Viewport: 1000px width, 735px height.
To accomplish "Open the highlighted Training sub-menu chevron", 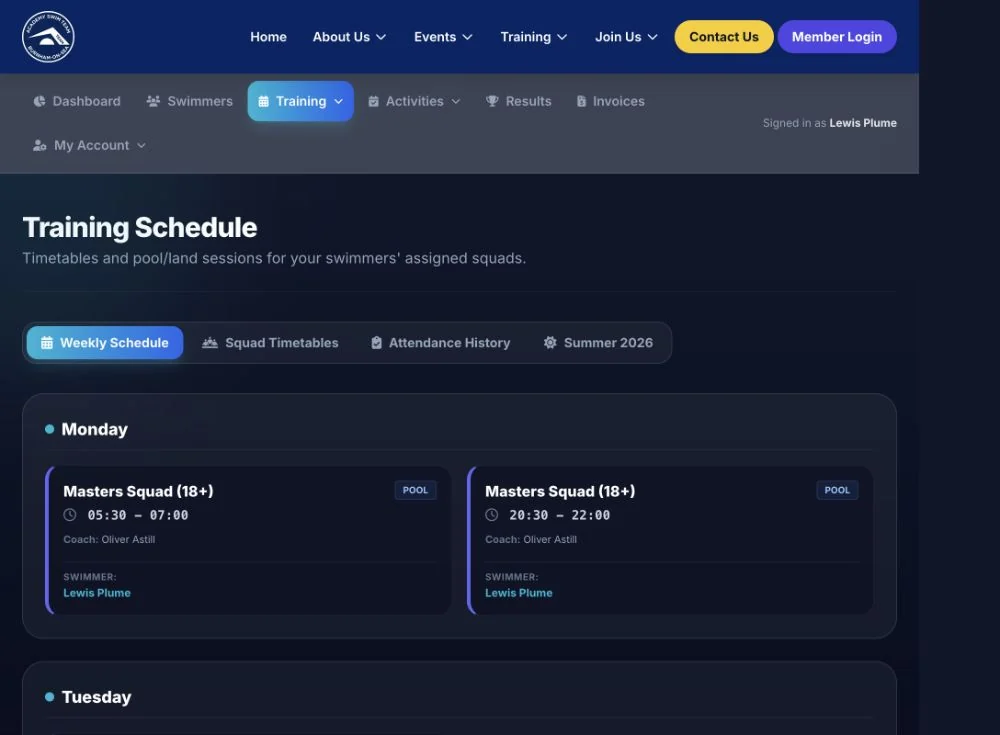I will pos(339,101).
